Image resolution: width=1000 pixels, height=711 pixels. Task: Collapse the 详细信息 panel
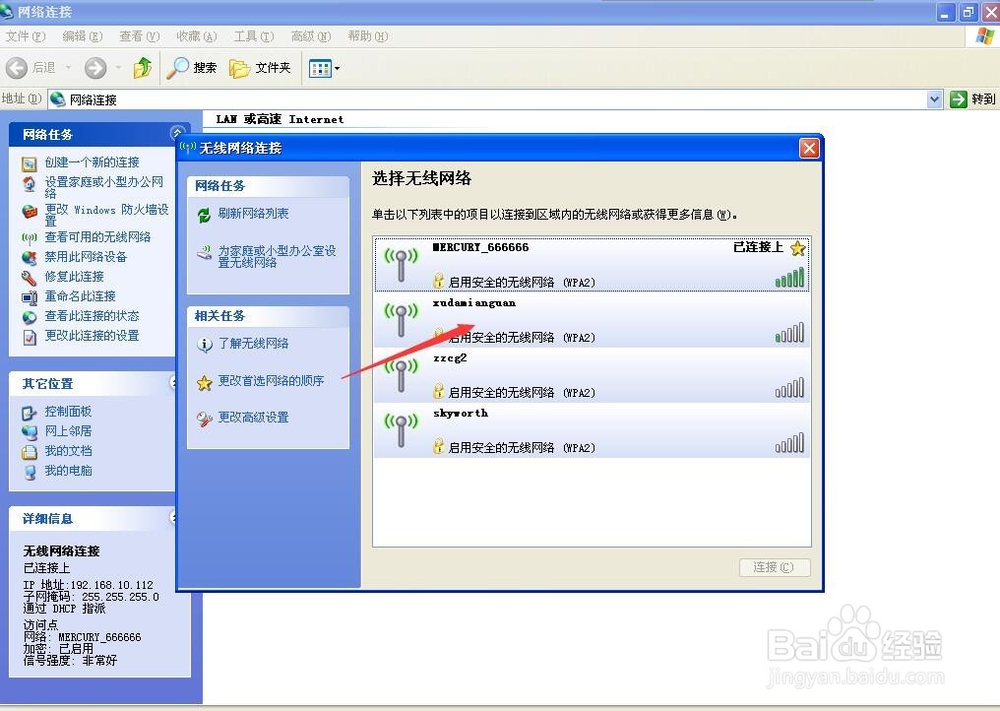pyautogui.click(x=177, y=518)
